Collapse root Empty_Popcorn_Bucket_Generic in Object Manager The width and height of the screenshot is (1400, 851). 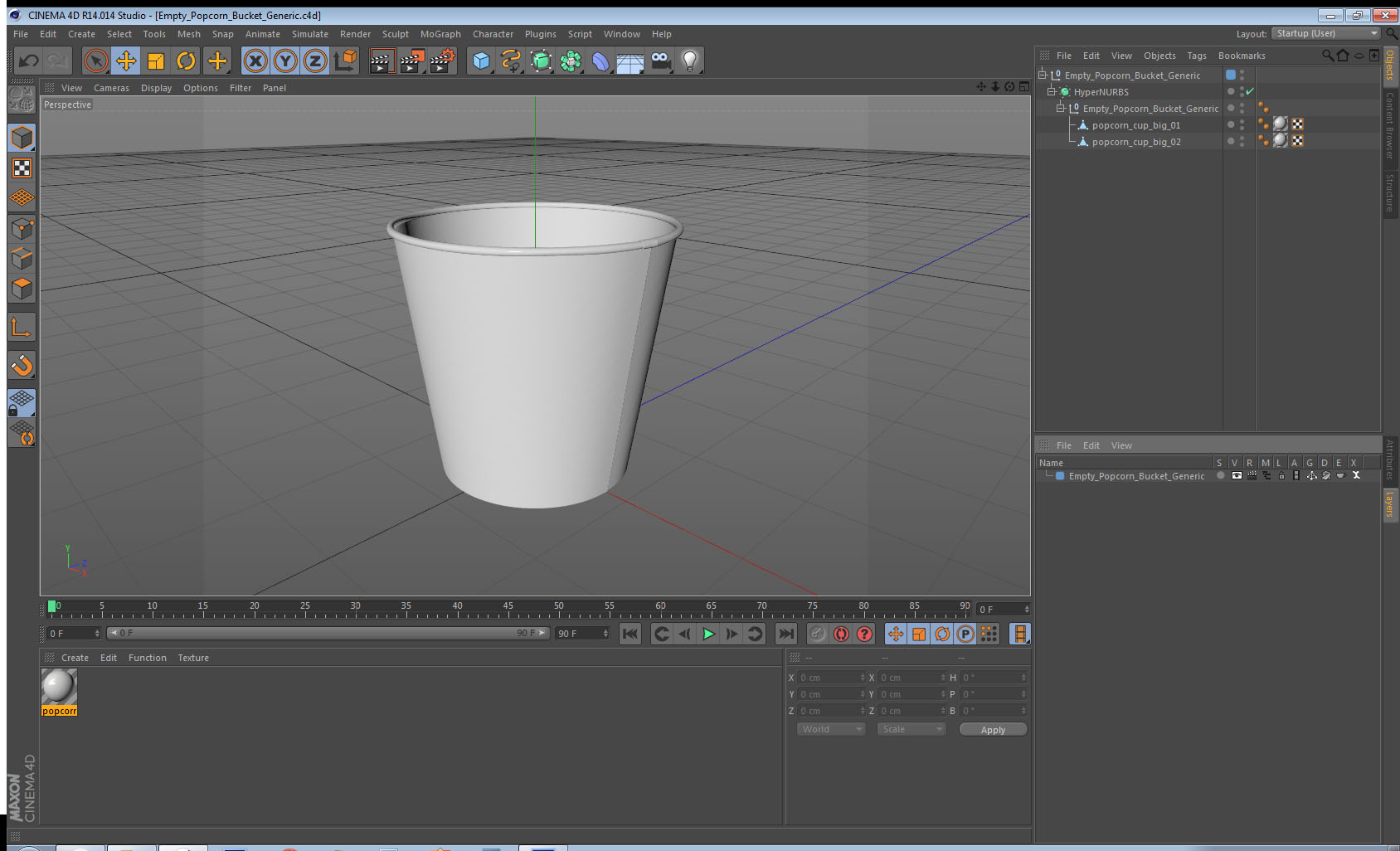1043,75
